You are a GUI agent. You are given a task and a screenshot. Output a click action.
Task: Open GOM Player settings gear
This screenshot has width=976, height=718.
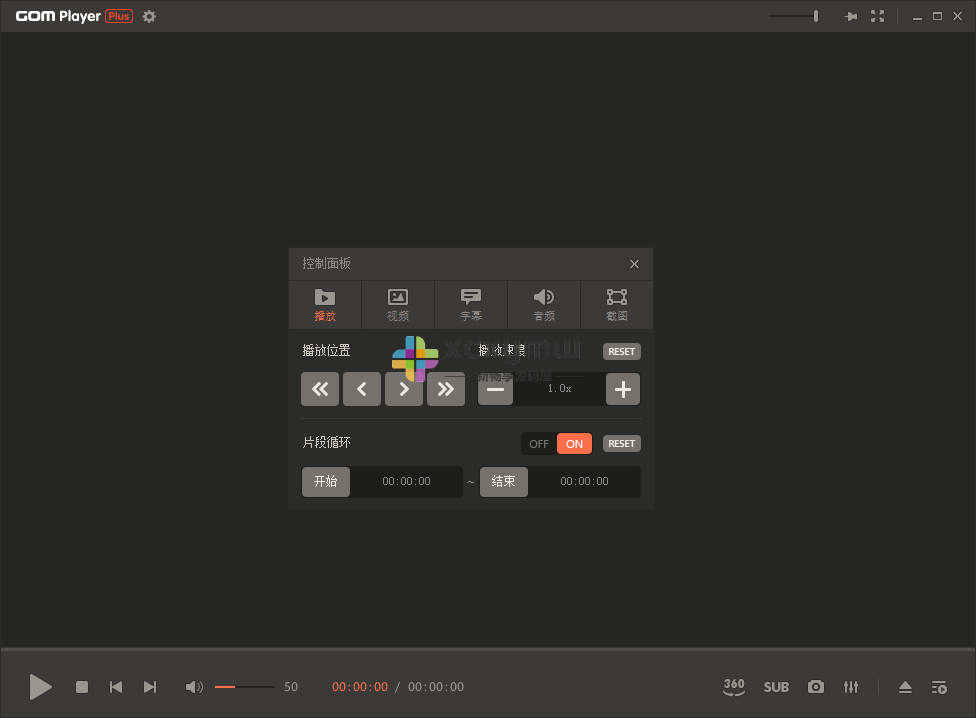point(148,16)
